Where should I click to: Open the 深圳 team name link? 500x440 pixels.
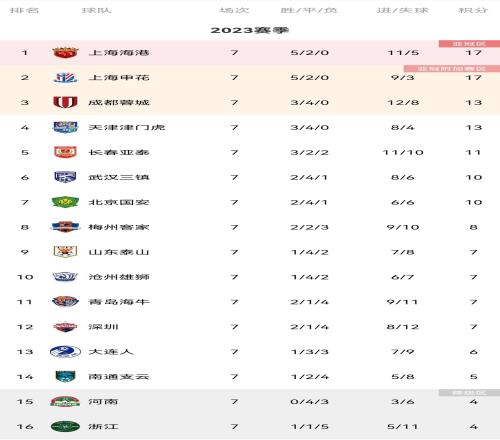pos(103,327)
